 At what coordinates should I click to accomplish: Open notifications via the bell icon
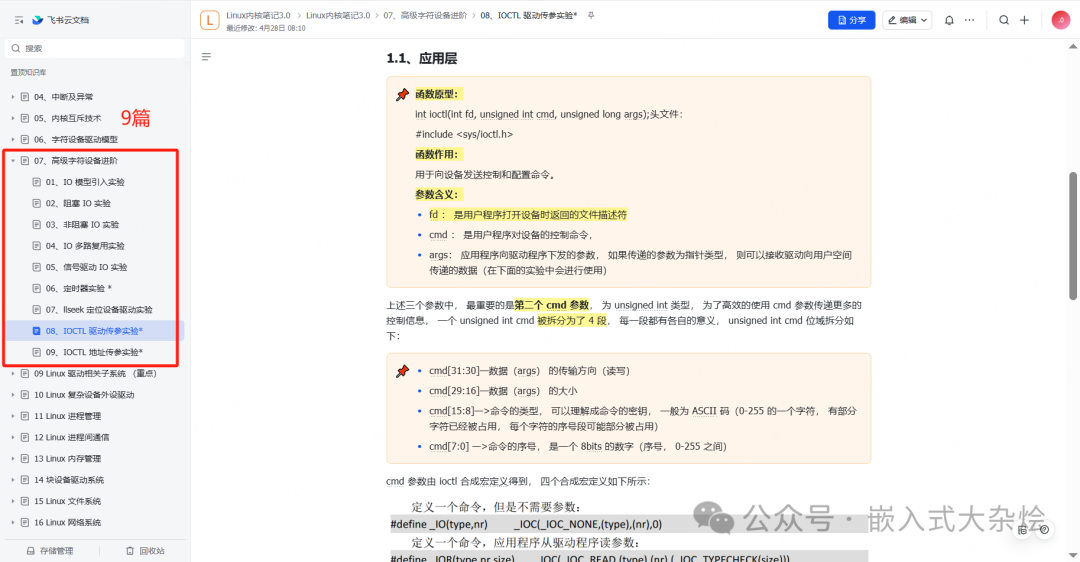click(949, 20)
